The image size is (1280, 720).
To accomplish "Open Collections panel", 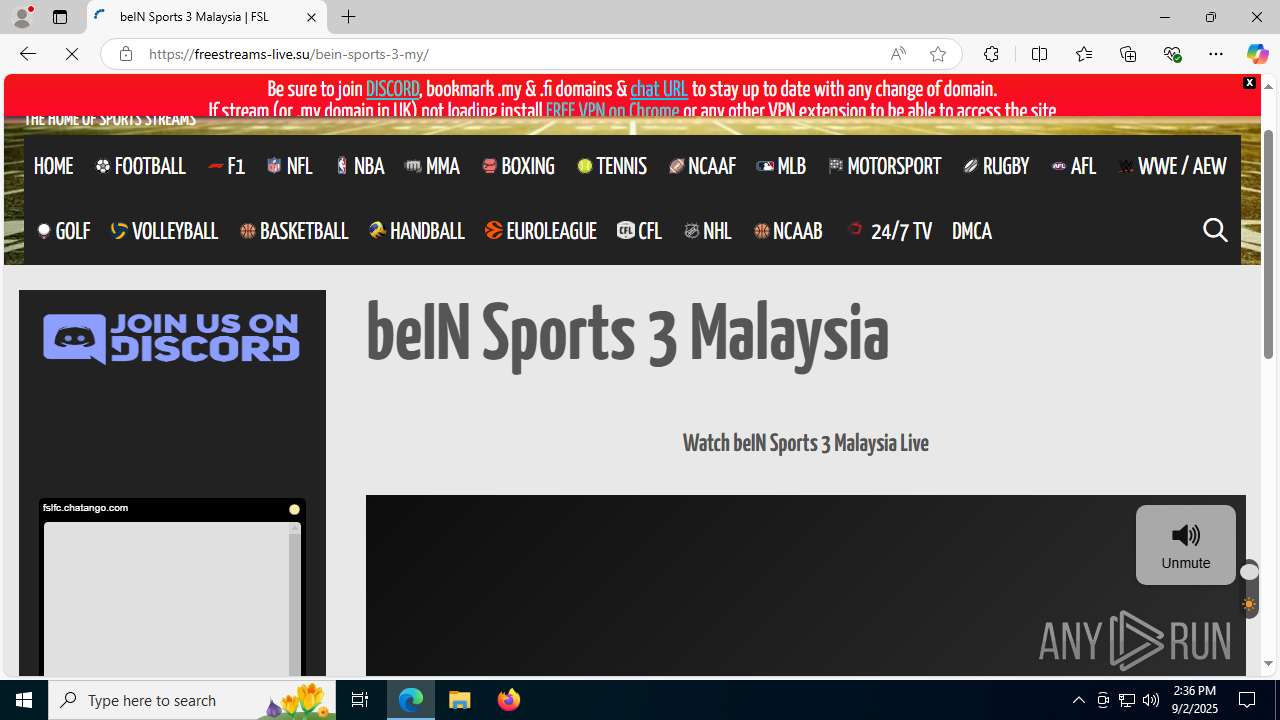I will point(1128,54).
